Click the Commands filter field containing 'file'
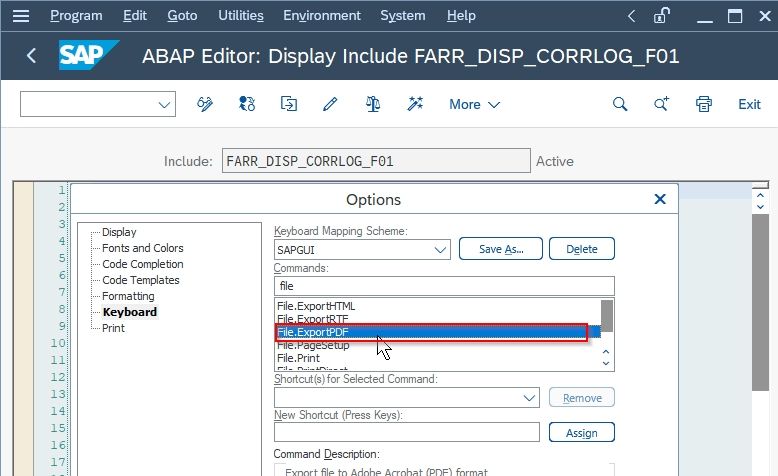This screenshot has height=476, width=778. point(444,286)
